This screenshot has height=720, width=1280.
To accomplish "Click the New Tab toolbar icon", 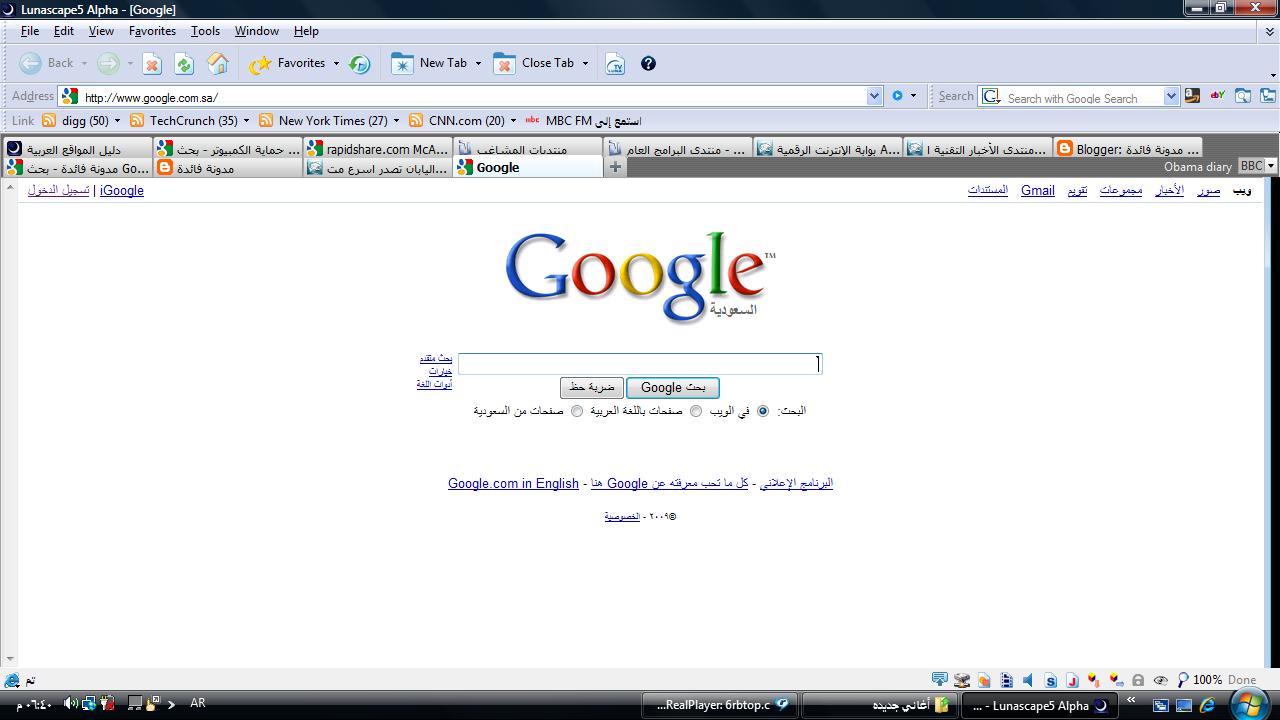I will point(402,63).
